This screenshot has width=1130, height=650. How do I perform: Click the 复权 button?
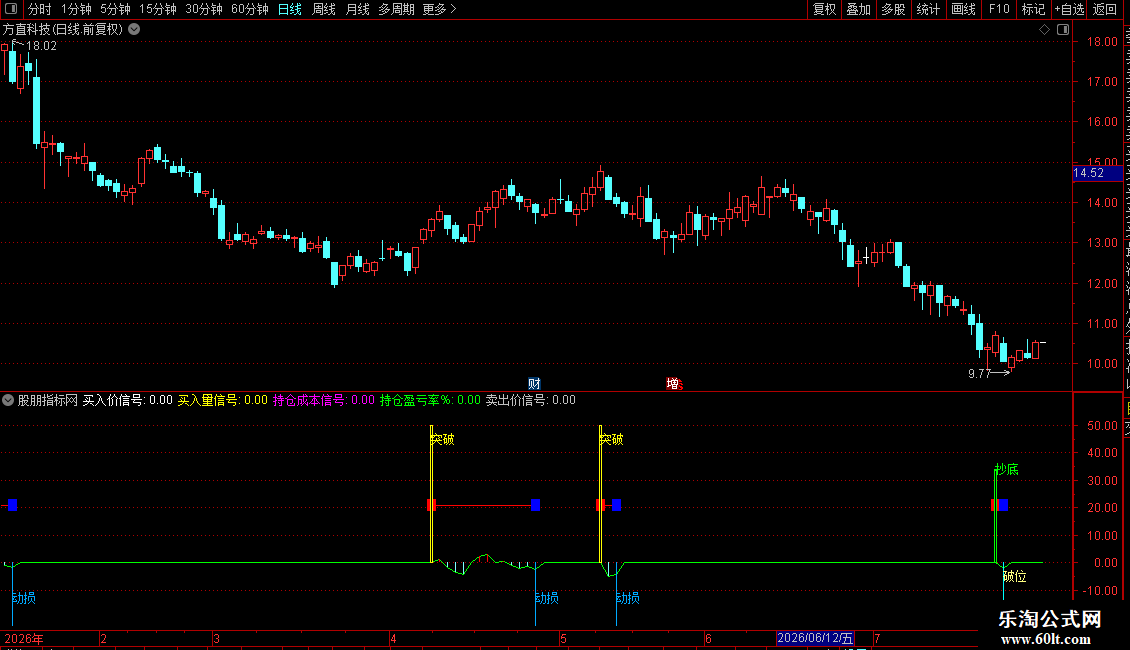(824, 9)
